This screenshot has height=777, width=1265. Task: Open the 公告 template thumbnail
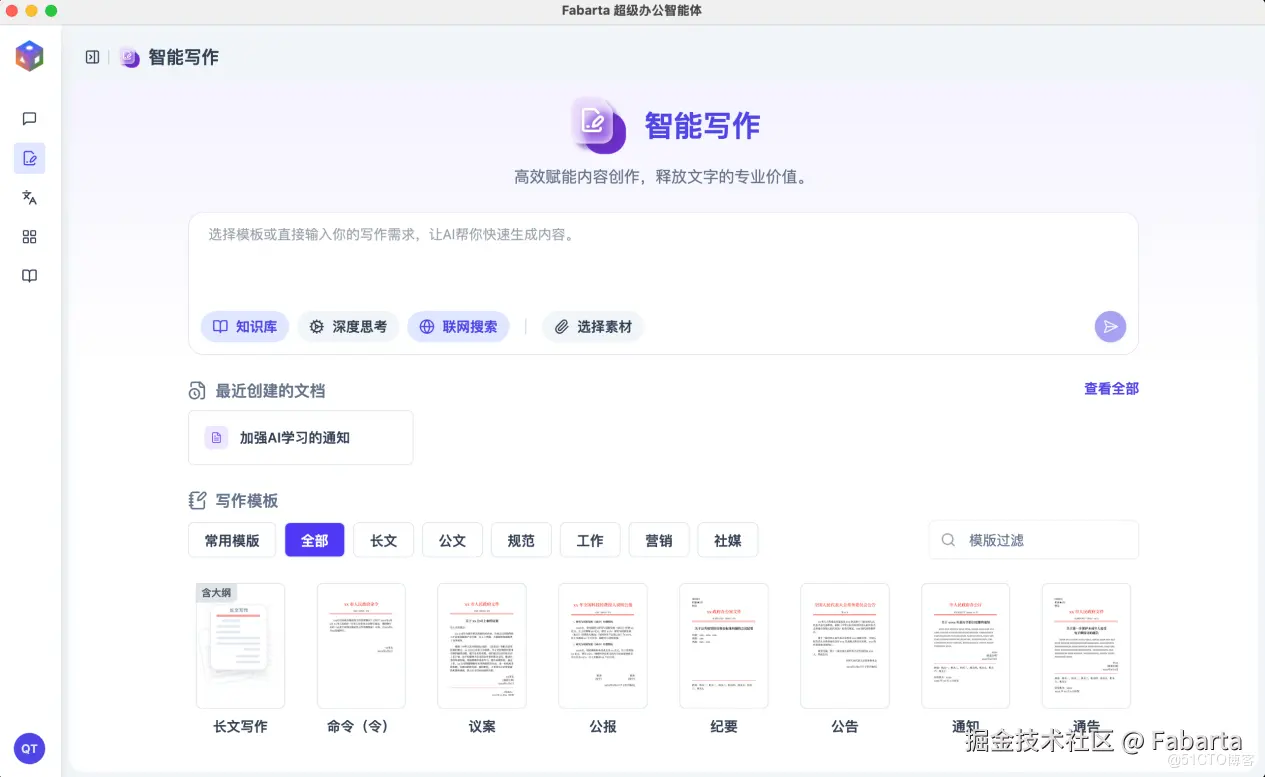(844, 645)
